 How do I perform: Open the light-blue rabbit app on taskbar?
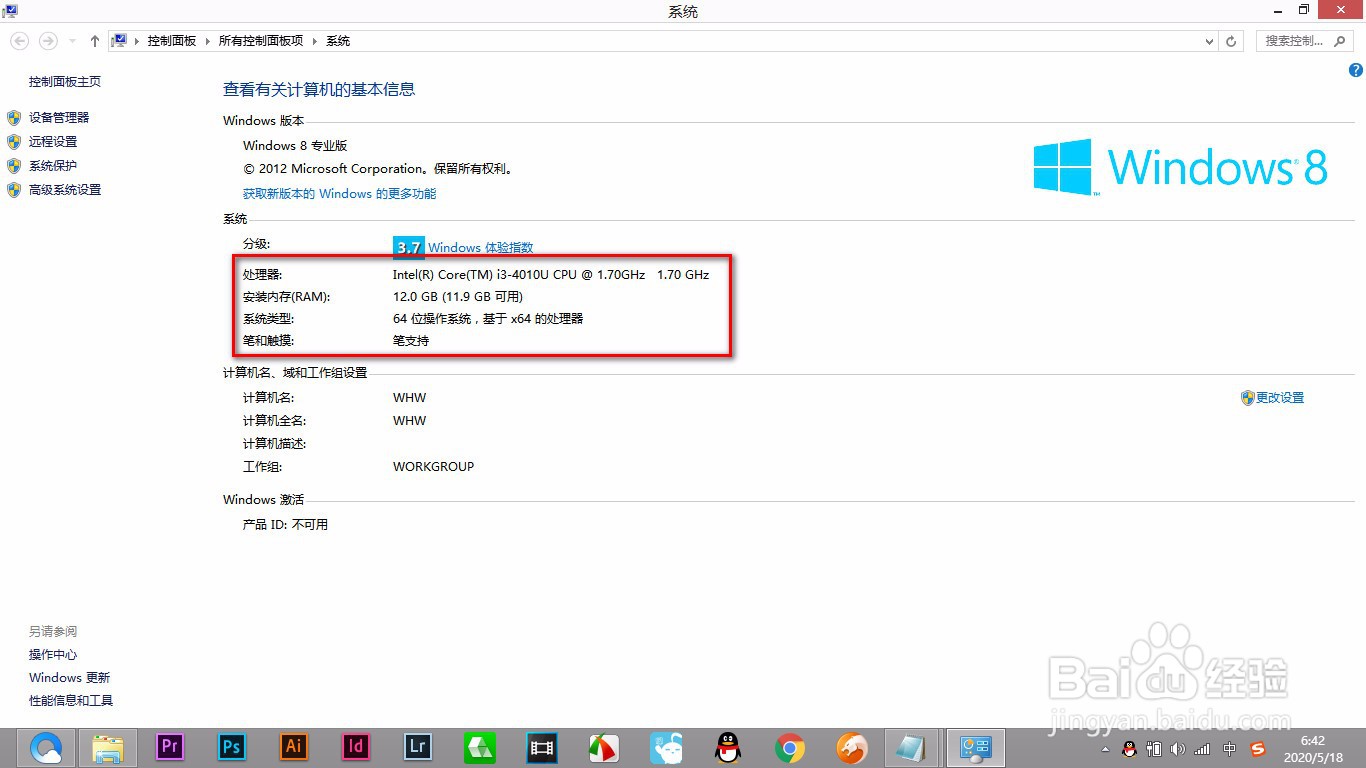666,747
